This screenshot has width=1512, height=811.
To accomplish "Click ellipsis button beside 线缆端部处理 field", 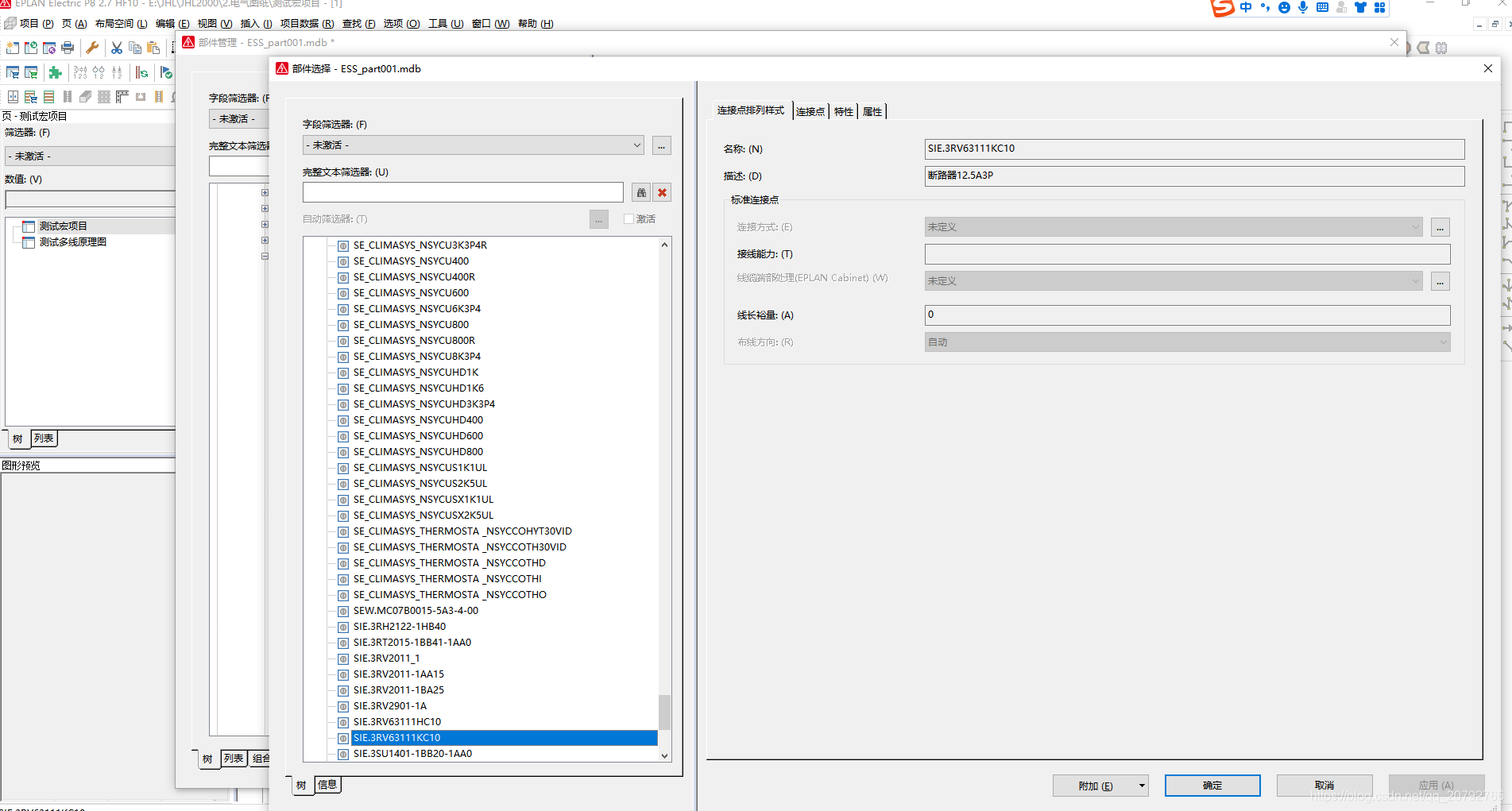I will pyautogui.click(x=1440, y=281).
